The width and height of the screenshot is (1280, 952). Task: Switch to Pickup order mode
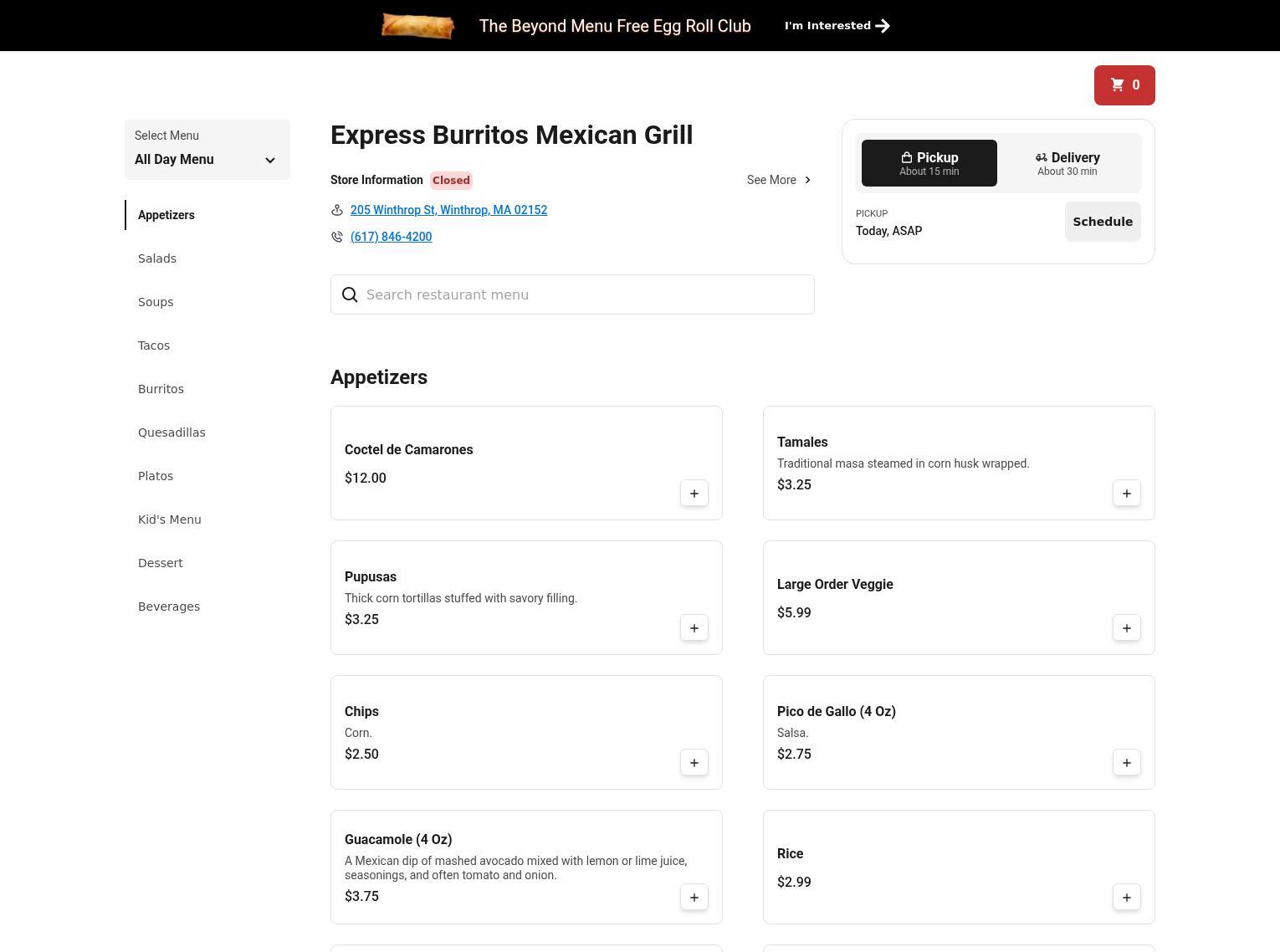coord(929,163)
